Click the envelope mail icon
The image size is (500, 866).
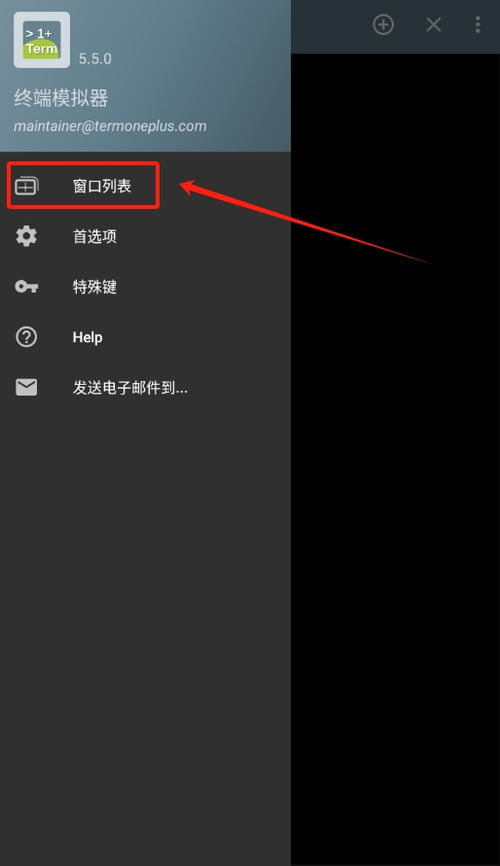point(27,388)
